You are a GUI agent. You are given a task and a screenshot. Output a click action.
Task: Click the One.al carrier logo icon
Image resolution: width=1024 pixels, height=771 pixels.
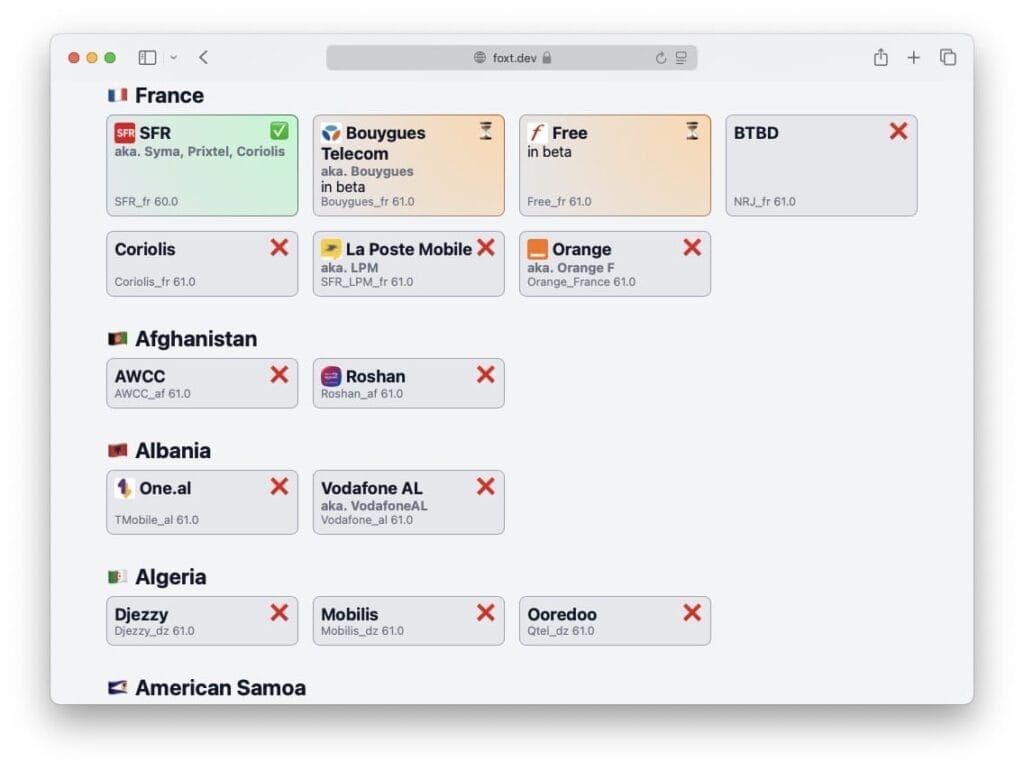125,488
